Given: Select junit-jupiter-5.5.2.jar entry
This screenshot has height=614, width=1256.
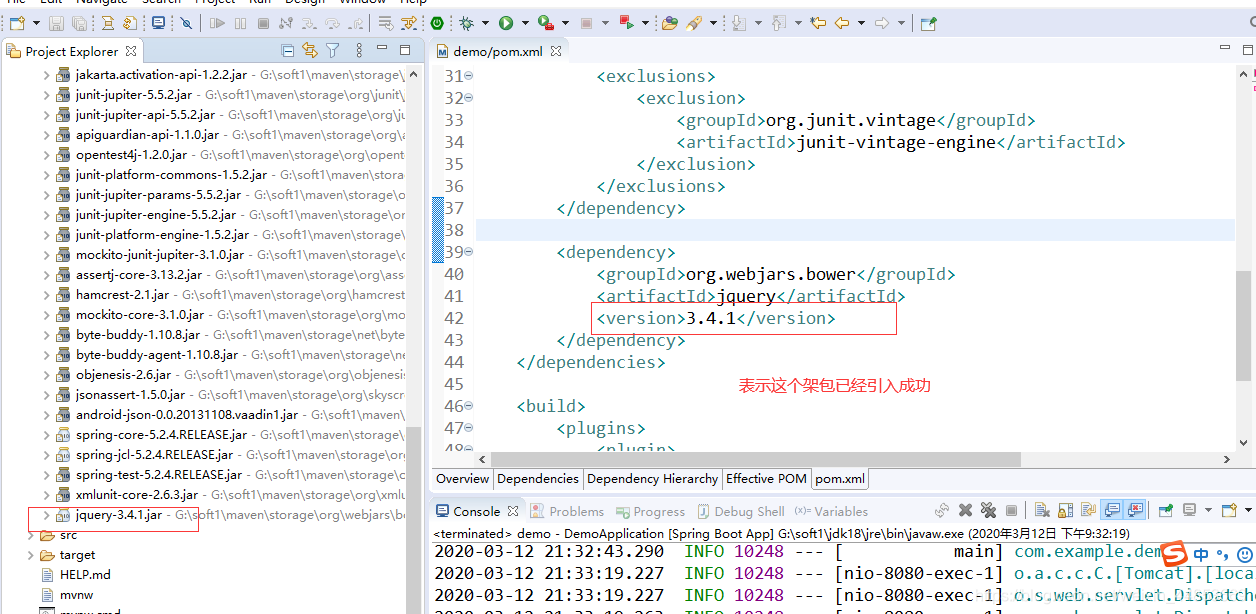Looking at the screenshot, I should (x=134, y=95).
